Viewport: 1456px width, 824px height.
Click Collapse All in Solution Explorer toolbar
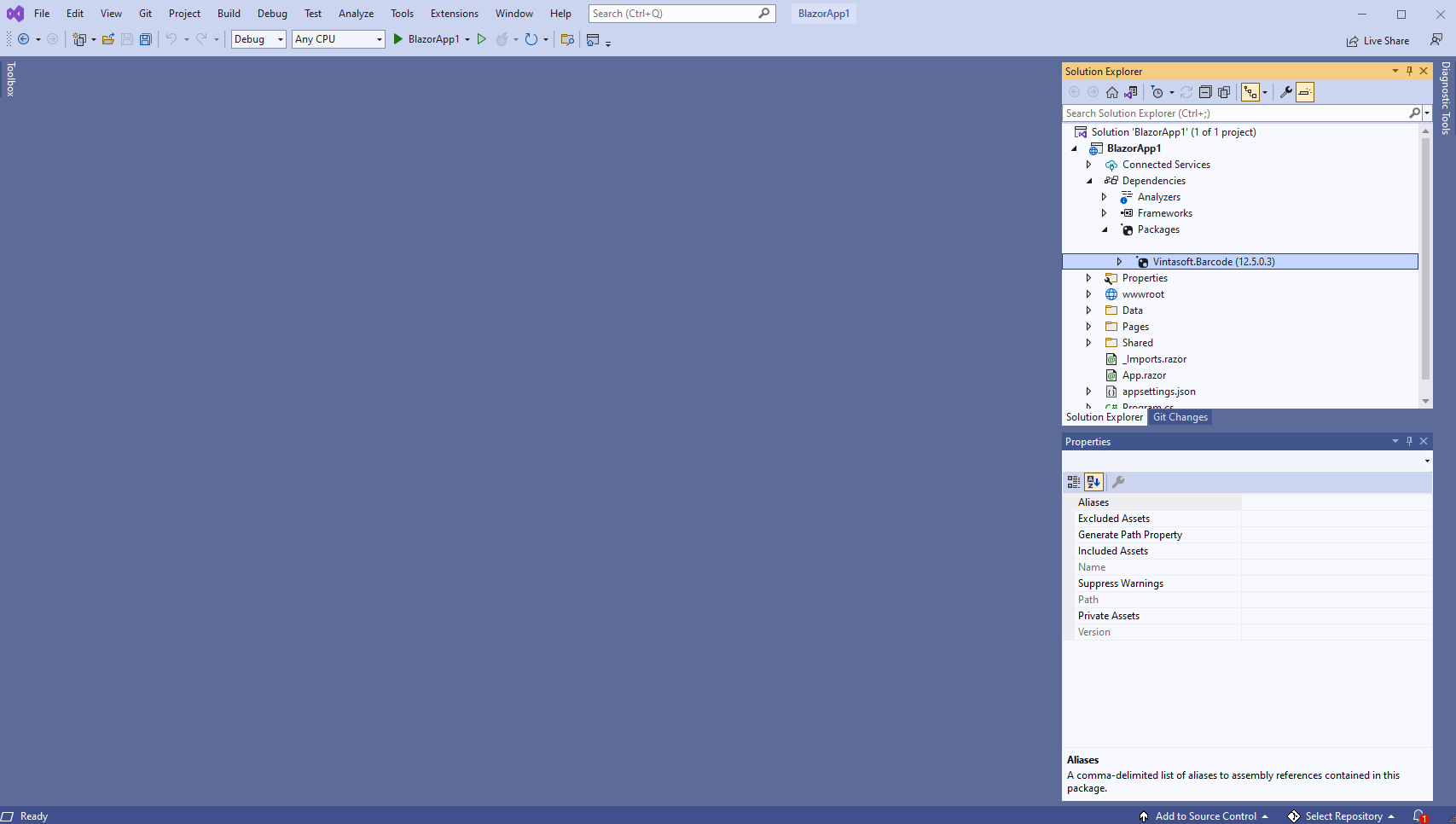(x=1205, y=92)
